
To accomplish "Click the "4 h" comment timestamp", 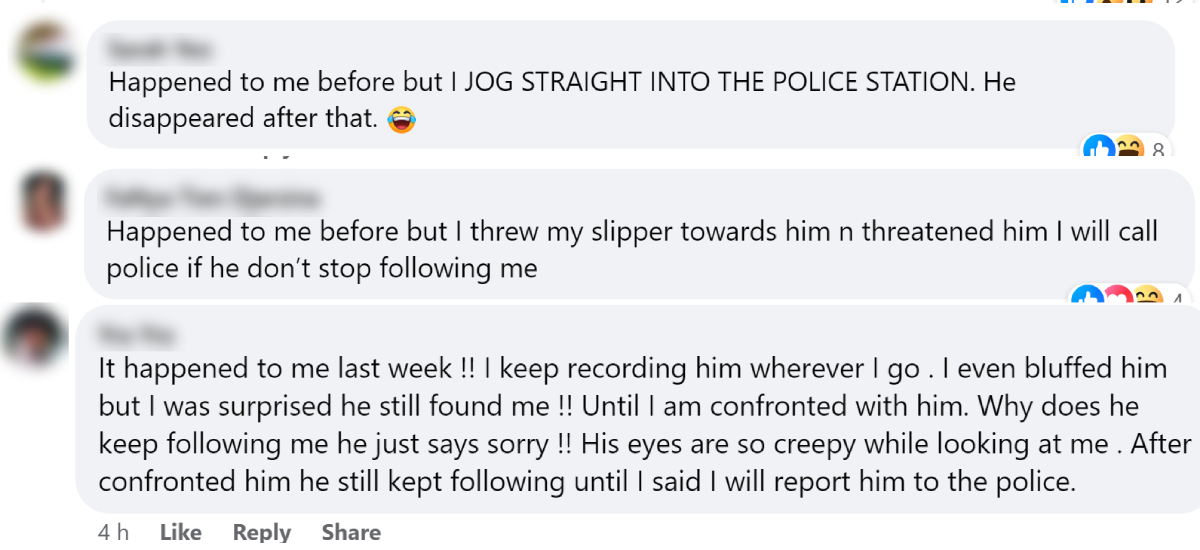I will coord(113,532).
